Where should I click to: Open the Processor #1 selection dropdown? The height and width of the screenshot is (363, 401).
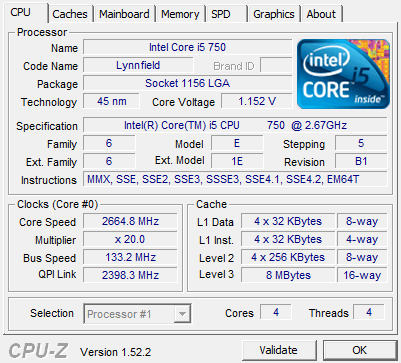137,314
